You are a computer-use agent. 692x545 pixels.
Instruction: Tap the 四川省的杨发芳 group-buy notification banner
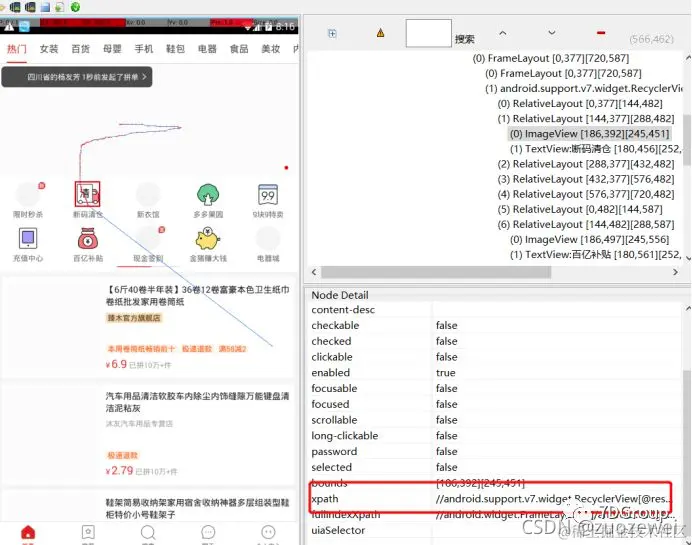(77, 77)
